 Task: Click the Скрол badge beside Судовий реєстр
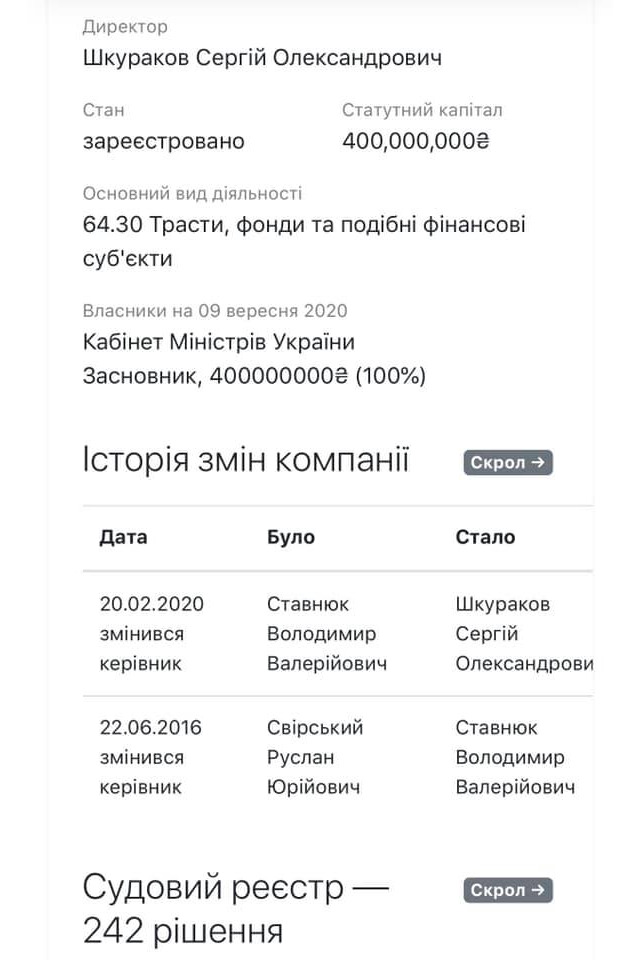508,890
